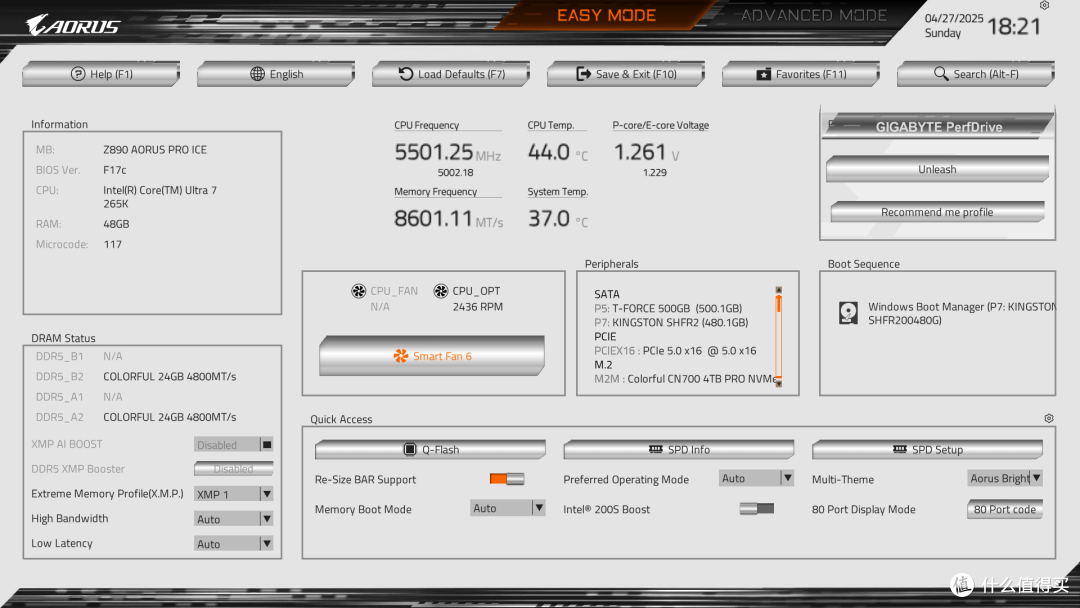Open High Bandwidth Auto dropdown
1080x608 pixels.
click(x=233, y=519)
